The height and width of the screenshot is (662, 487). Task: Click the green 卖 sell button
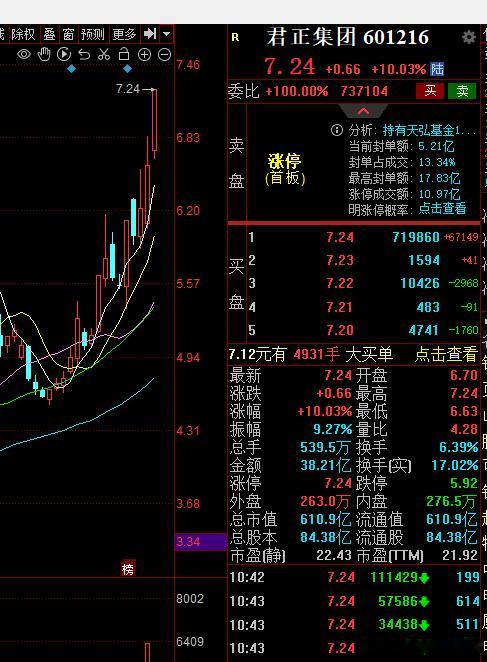[462, 91]
